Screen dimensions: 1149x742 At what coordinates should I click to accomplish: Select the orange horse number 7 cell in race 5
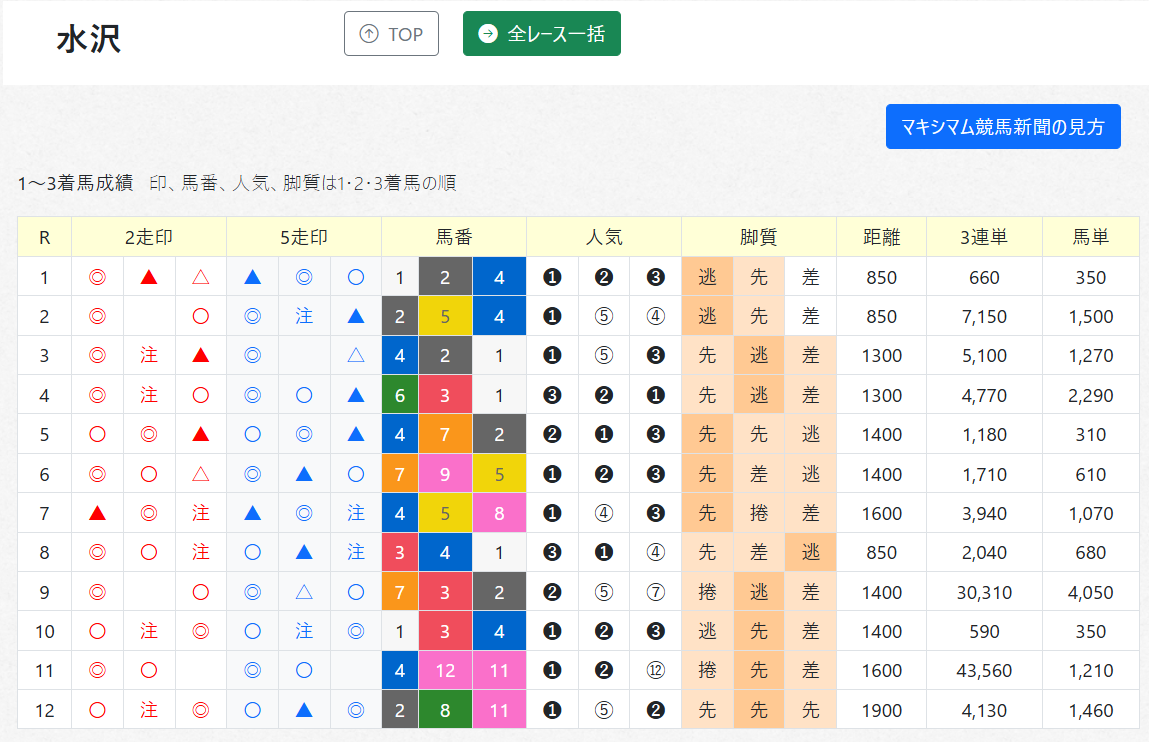click(x=446, y=434)
